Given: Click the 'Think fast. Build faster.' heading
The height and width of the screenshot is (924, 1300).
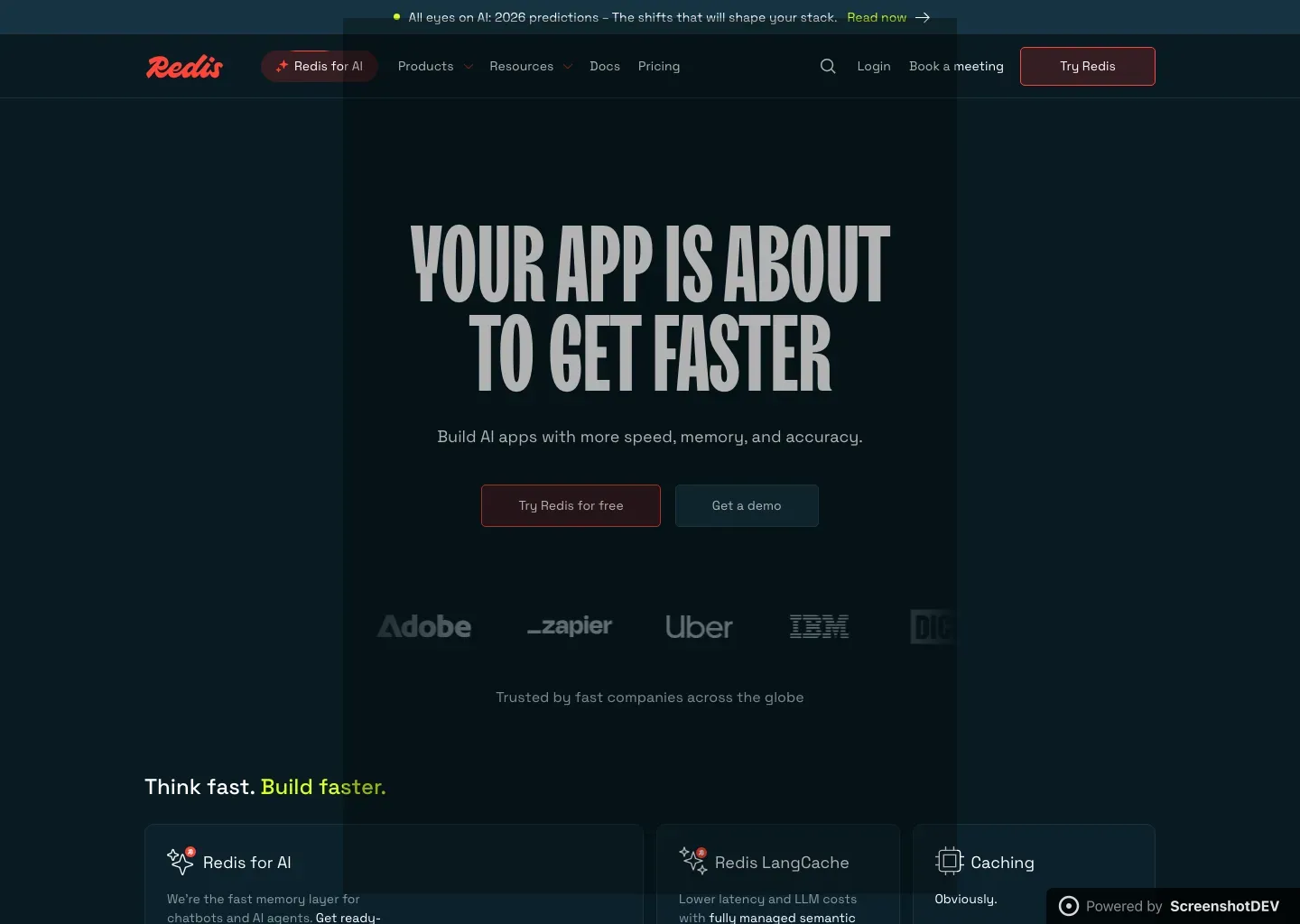Looking at the screenshot, I should tap(265, 787).
